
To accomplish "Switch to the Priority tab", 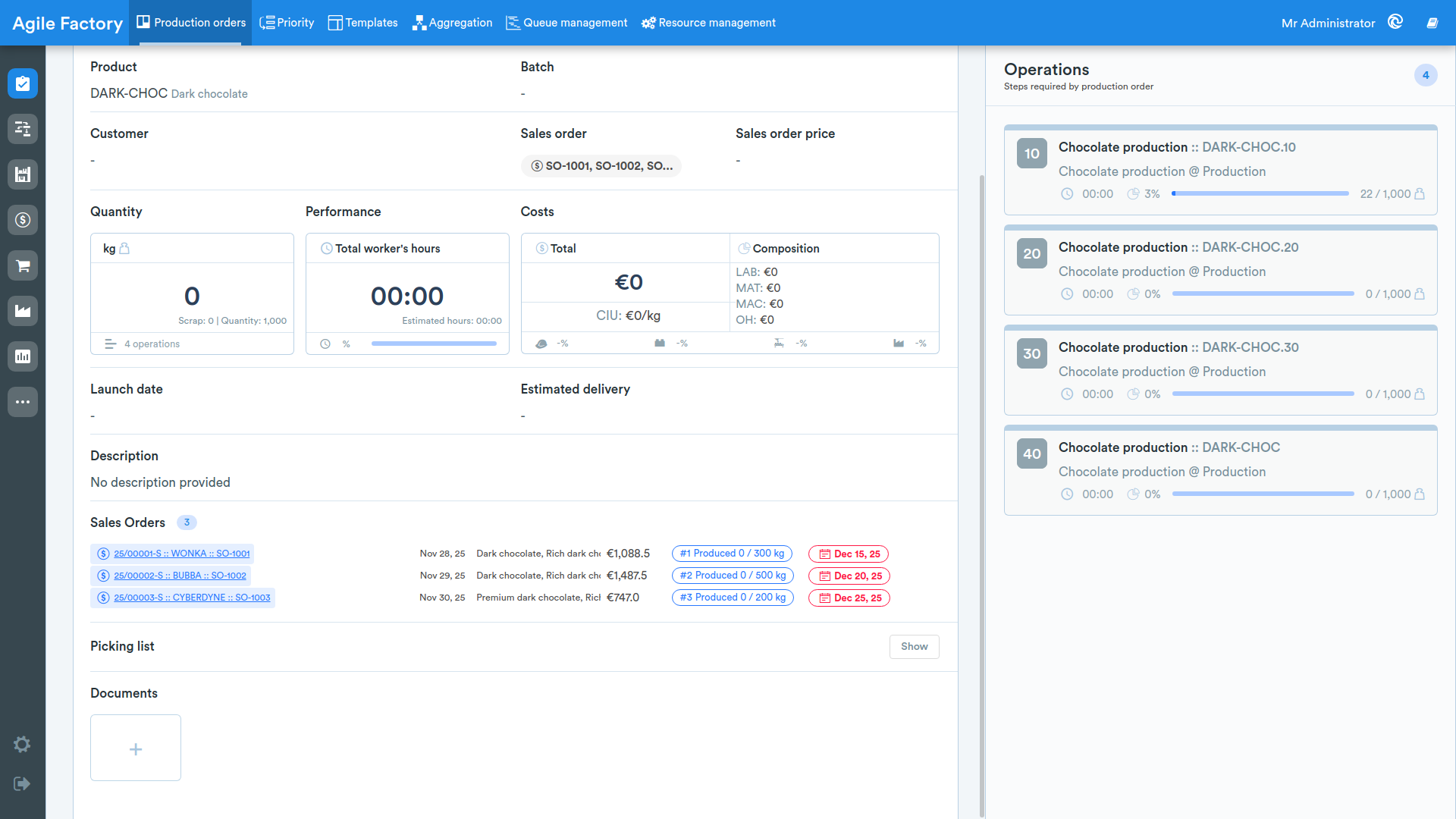I will point(287,23).
